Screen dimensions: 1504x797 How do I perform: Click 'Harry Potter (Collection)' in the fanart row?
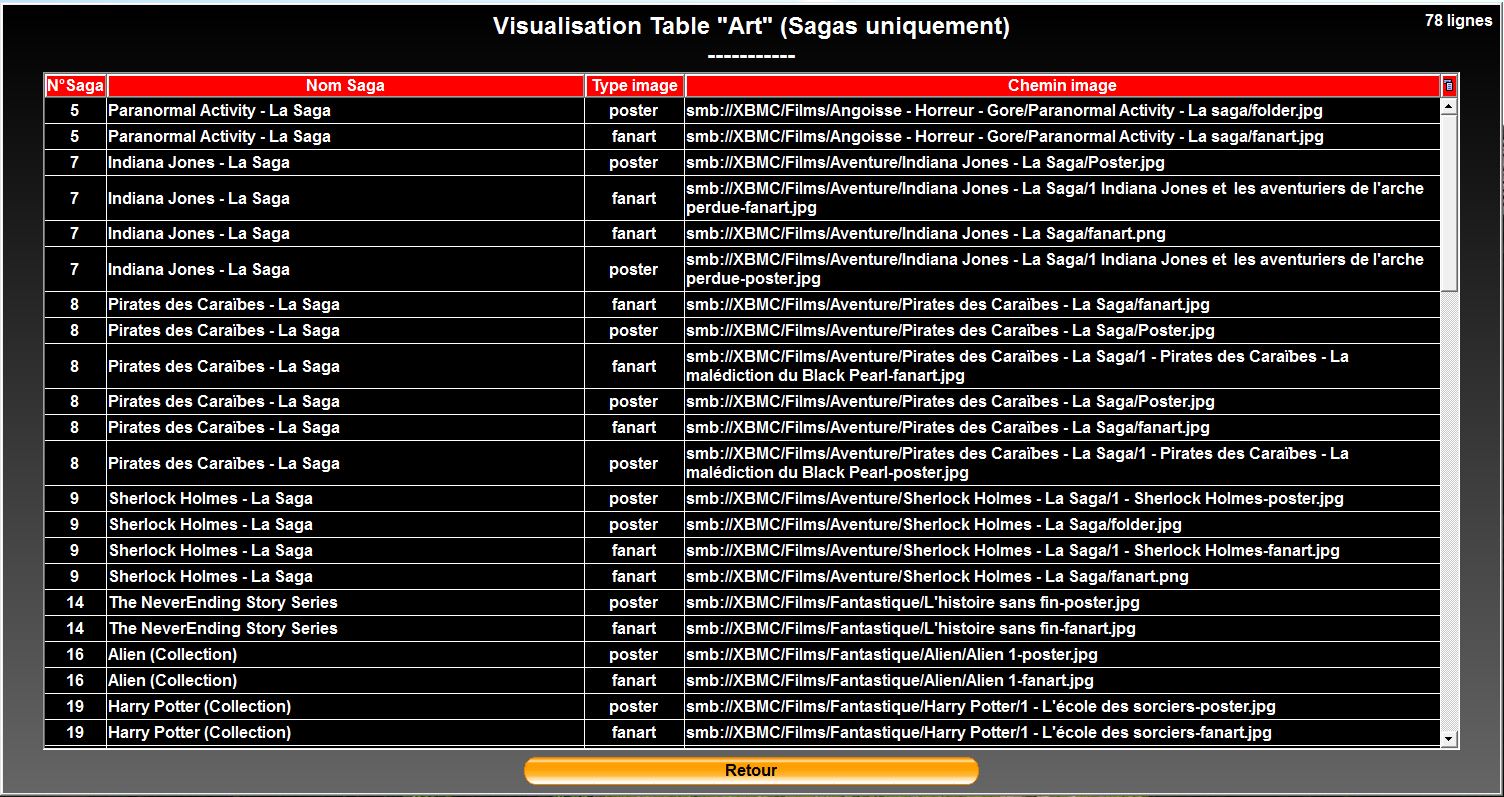tap(200, 733)
